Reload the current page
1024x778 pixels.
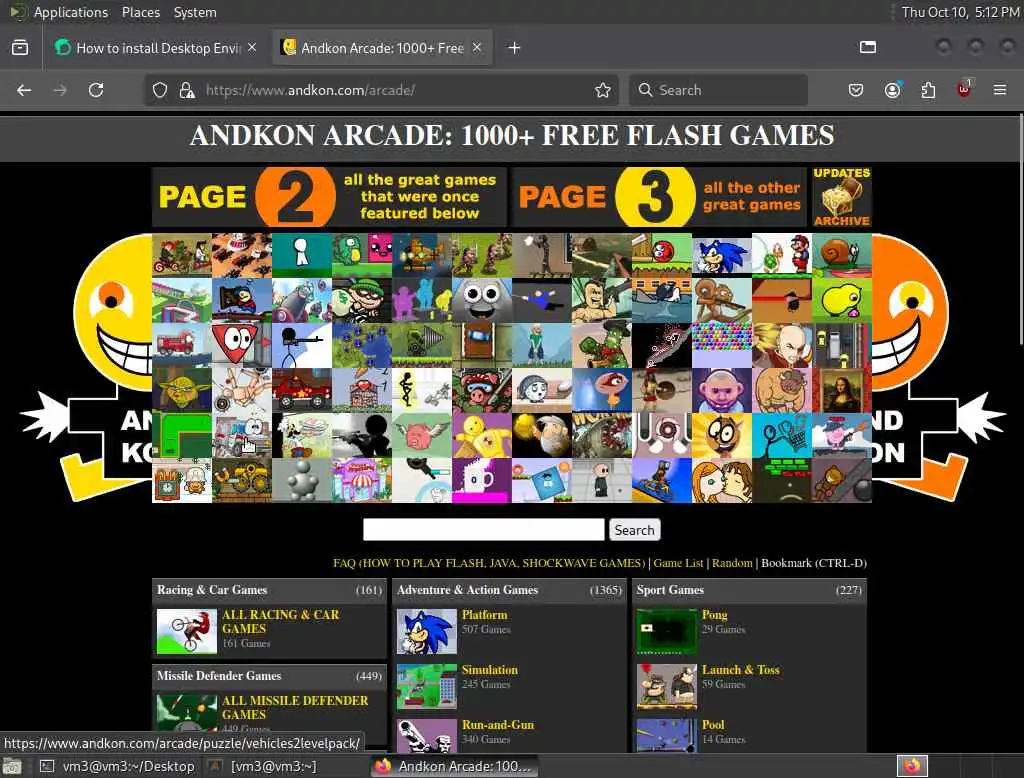pyautogui.click(x=96, y=90)
